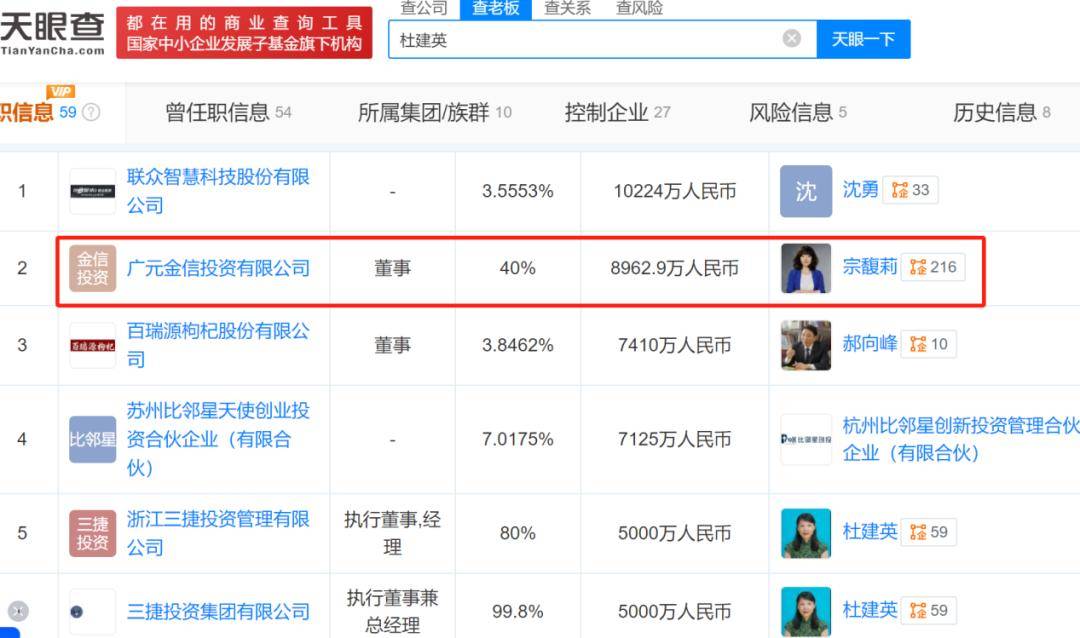
Task: Open relationship map icon next to 郝向峰
Action: [x=918, y=343]
